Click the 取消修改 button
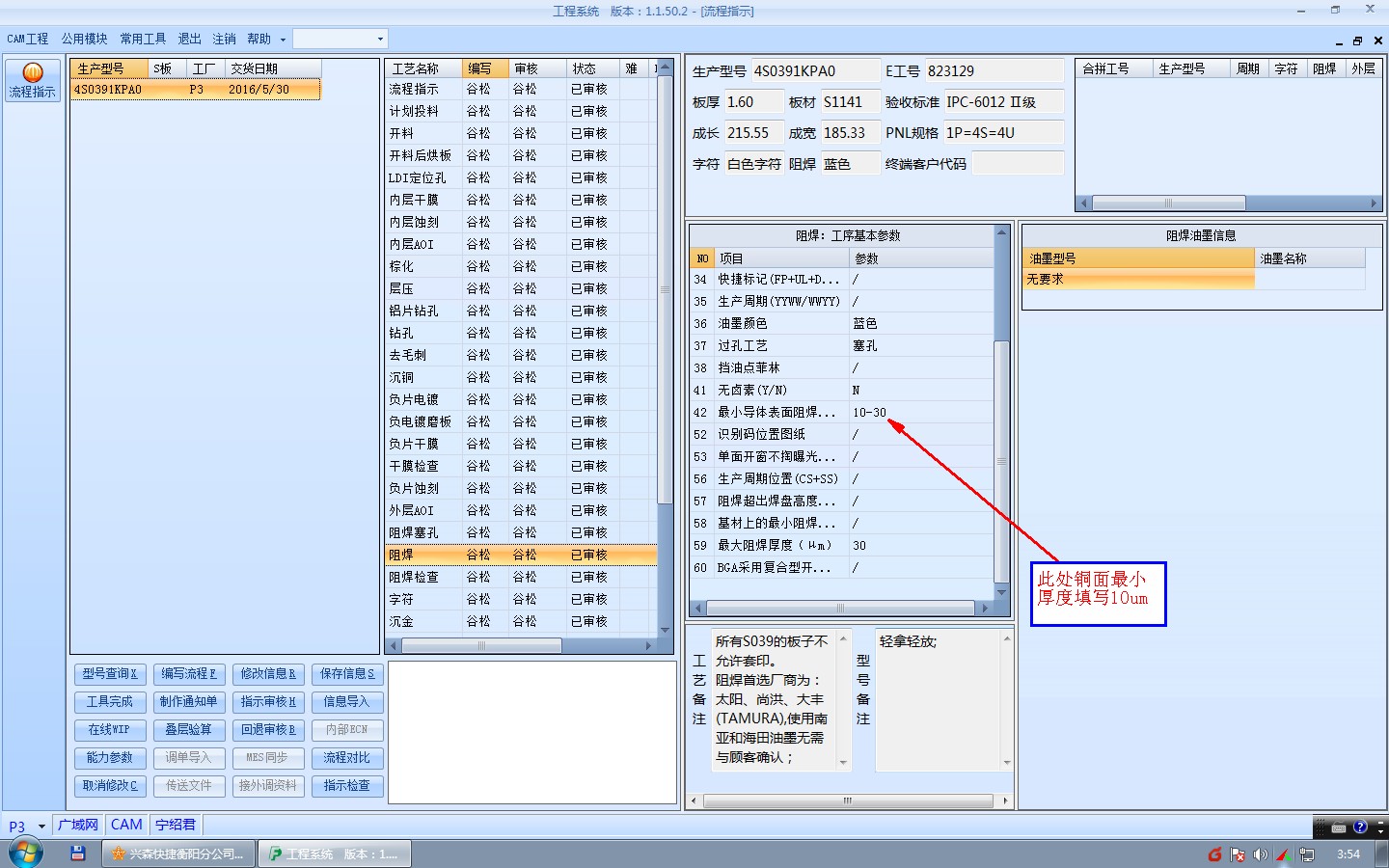 point(110,785)
